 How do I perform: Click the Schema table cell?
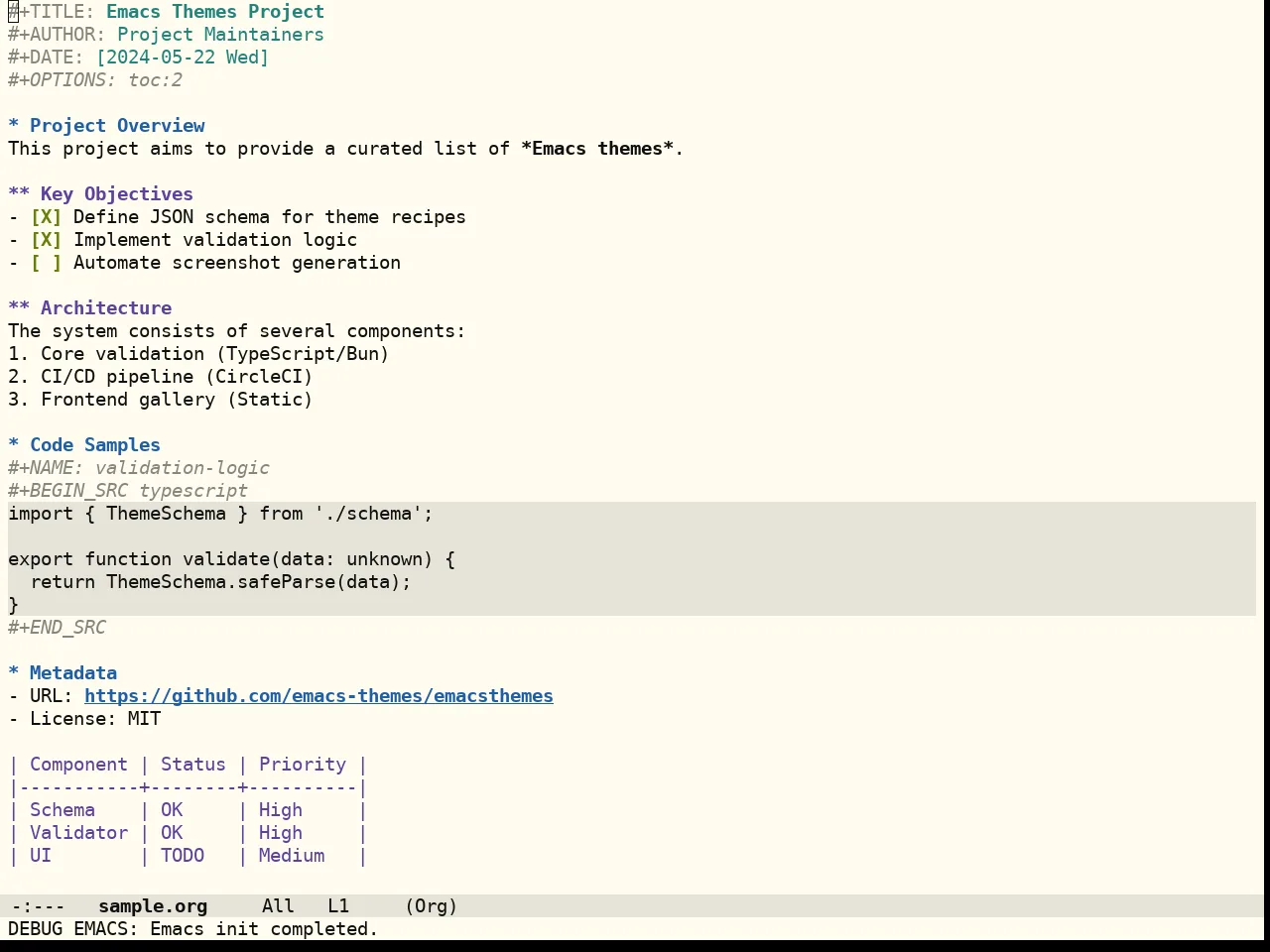(x=63, y=810)
